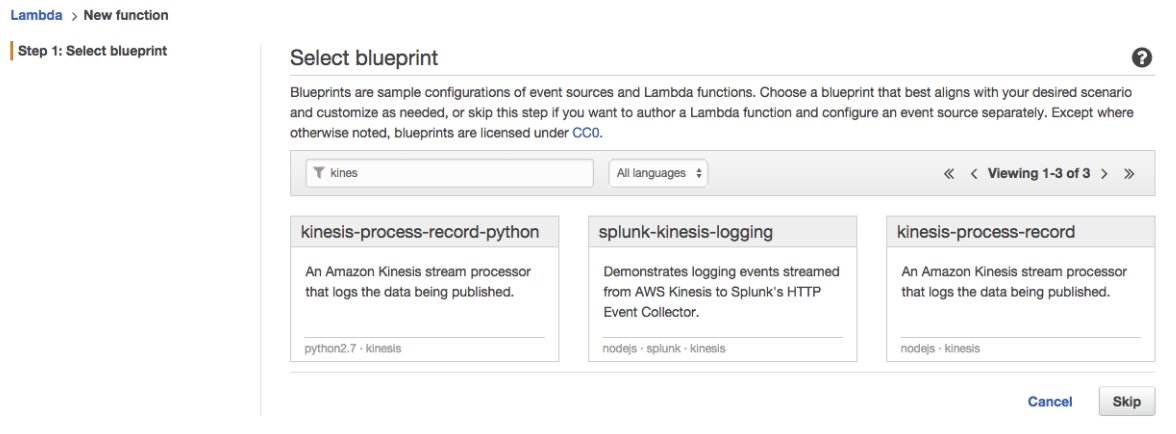The image size is (1176, 434).
Task: Click the nodejs · splunk · kinesis tags
Action: (664, 348)
